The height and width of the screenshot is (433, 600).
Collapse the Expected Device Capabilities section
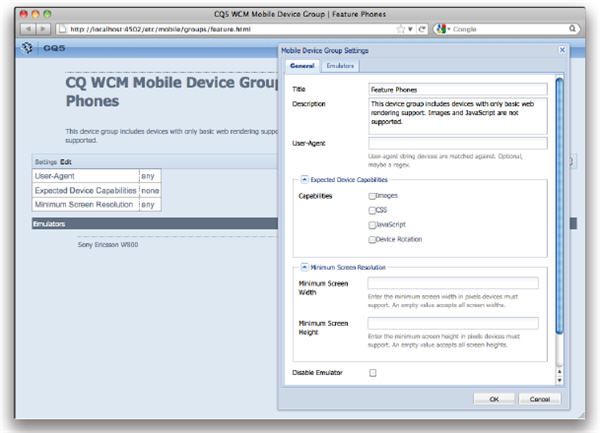304,179
